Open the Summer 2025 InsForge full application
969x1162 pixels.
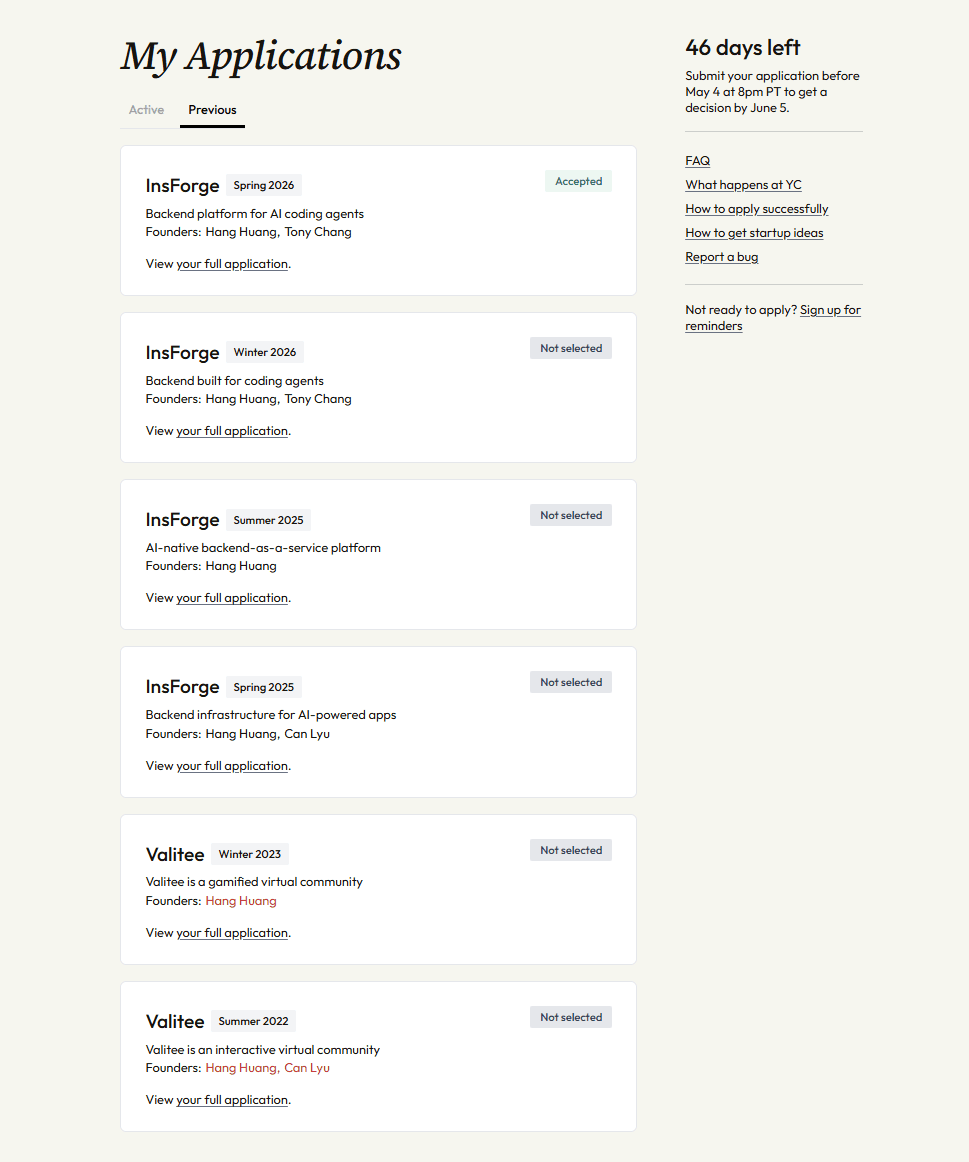pyautogui.click(x=232, y=597)
